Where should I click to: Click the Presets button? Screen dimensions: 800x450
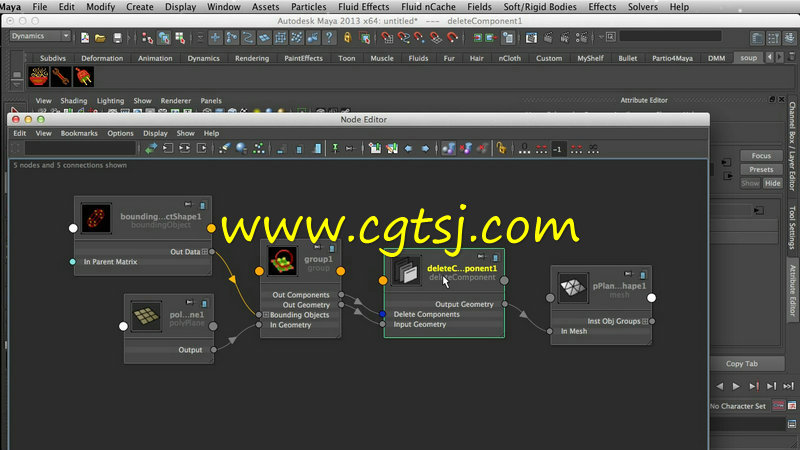click(761, 169)
